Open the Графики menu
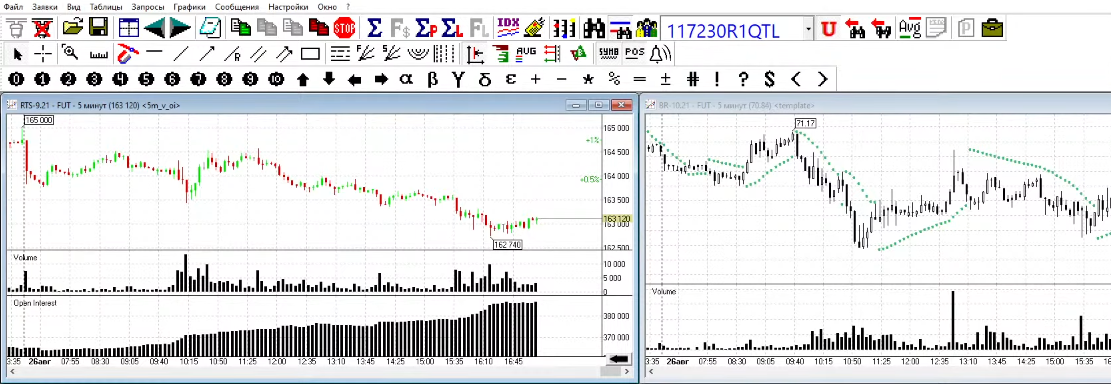The width and height of the screenshot is (1111, 384). [x=189, y=6]
